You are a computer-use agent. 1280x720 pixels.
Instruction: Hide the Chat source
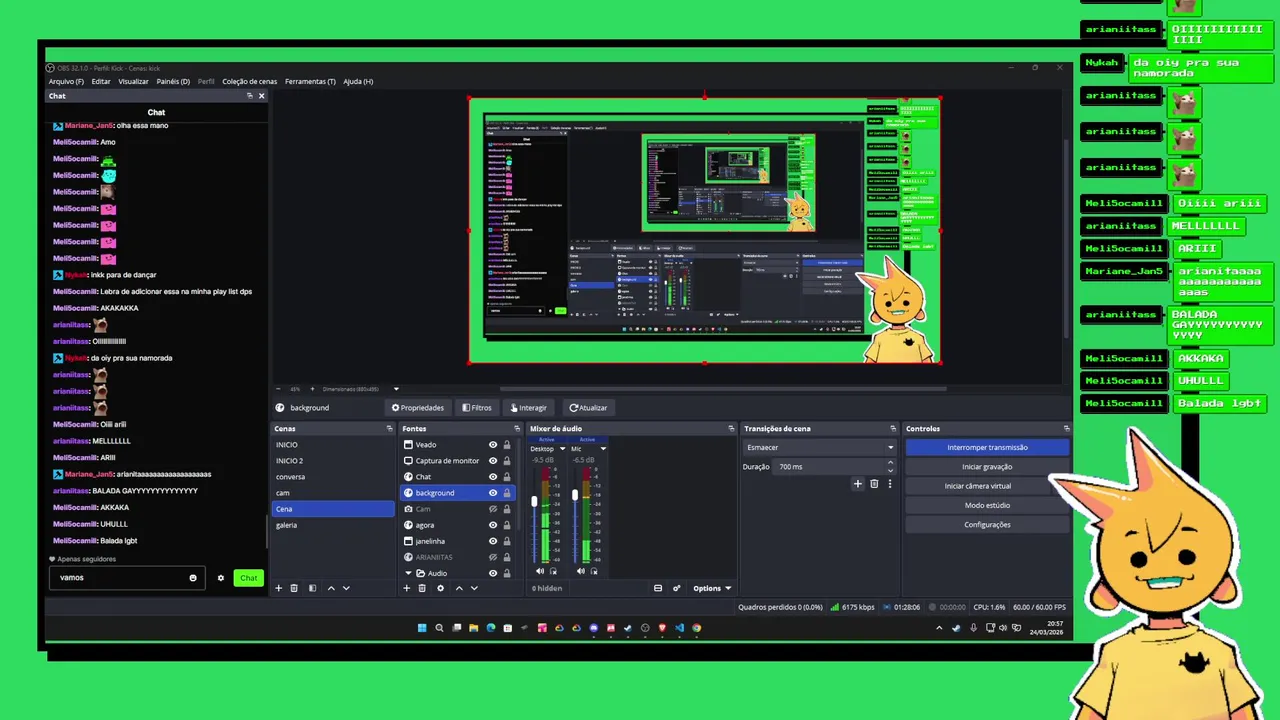(493, 477)
